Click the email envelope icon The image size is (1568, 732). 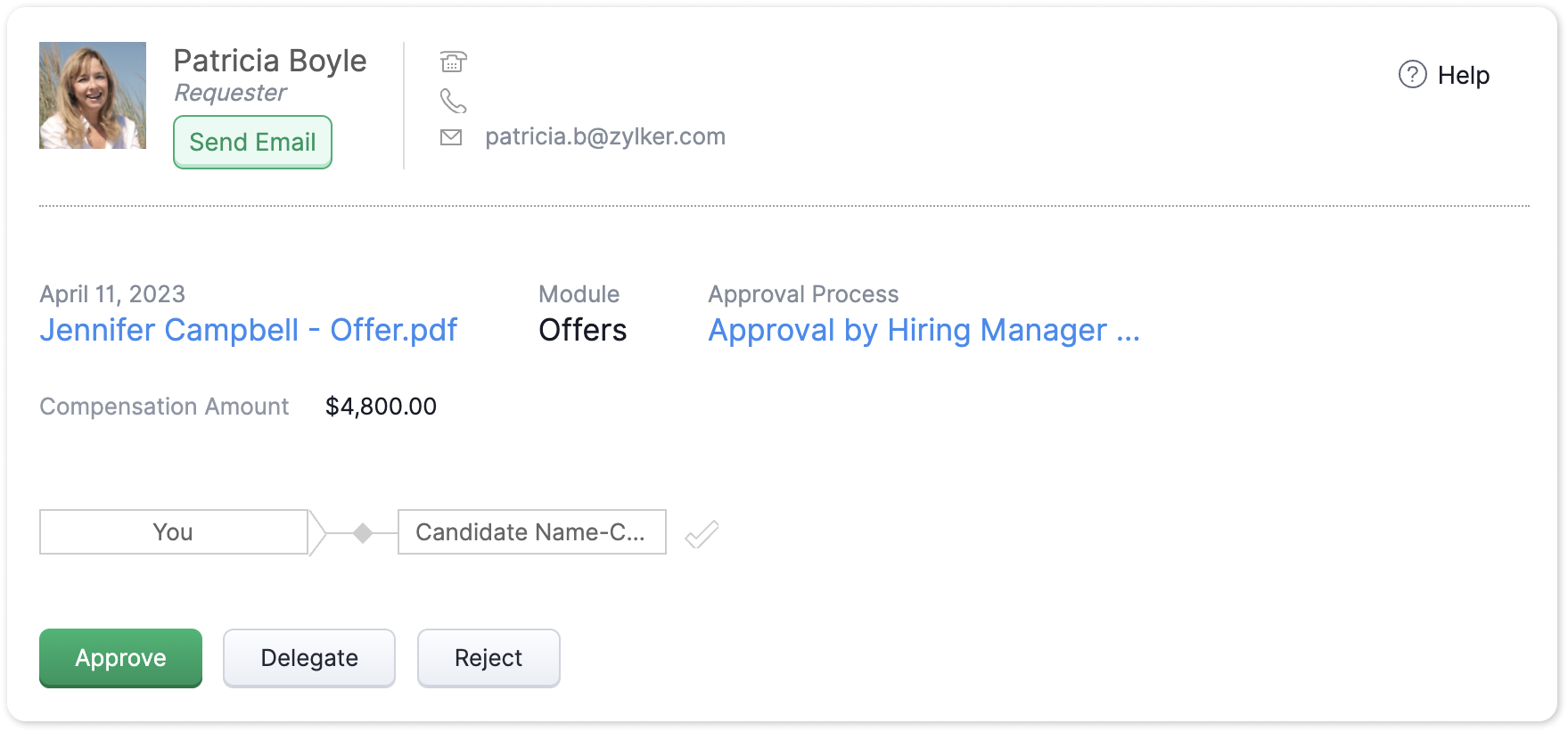(452, 137)
